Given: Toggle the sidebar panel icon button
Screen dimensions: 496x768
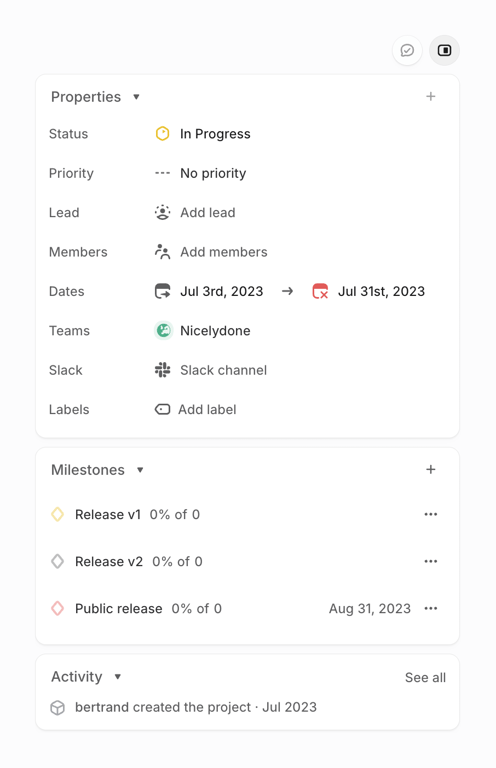Looking at the screenshot, I should (444, 50).
